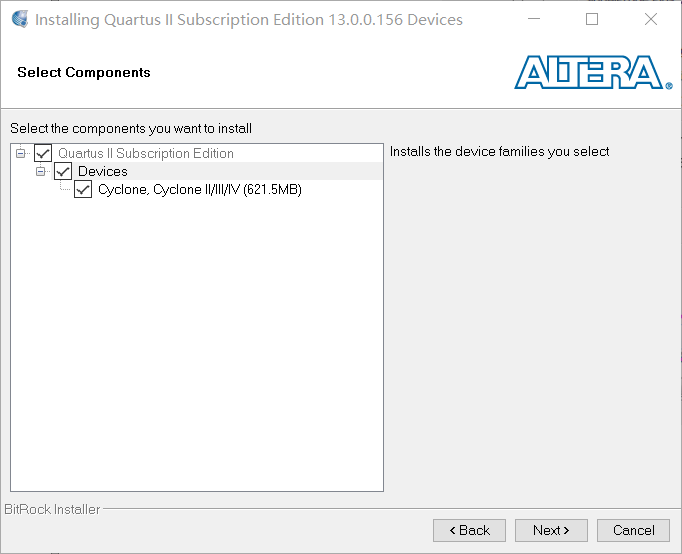
Task: Proceed by clicking the Next button
Action: tap(551, 530)
